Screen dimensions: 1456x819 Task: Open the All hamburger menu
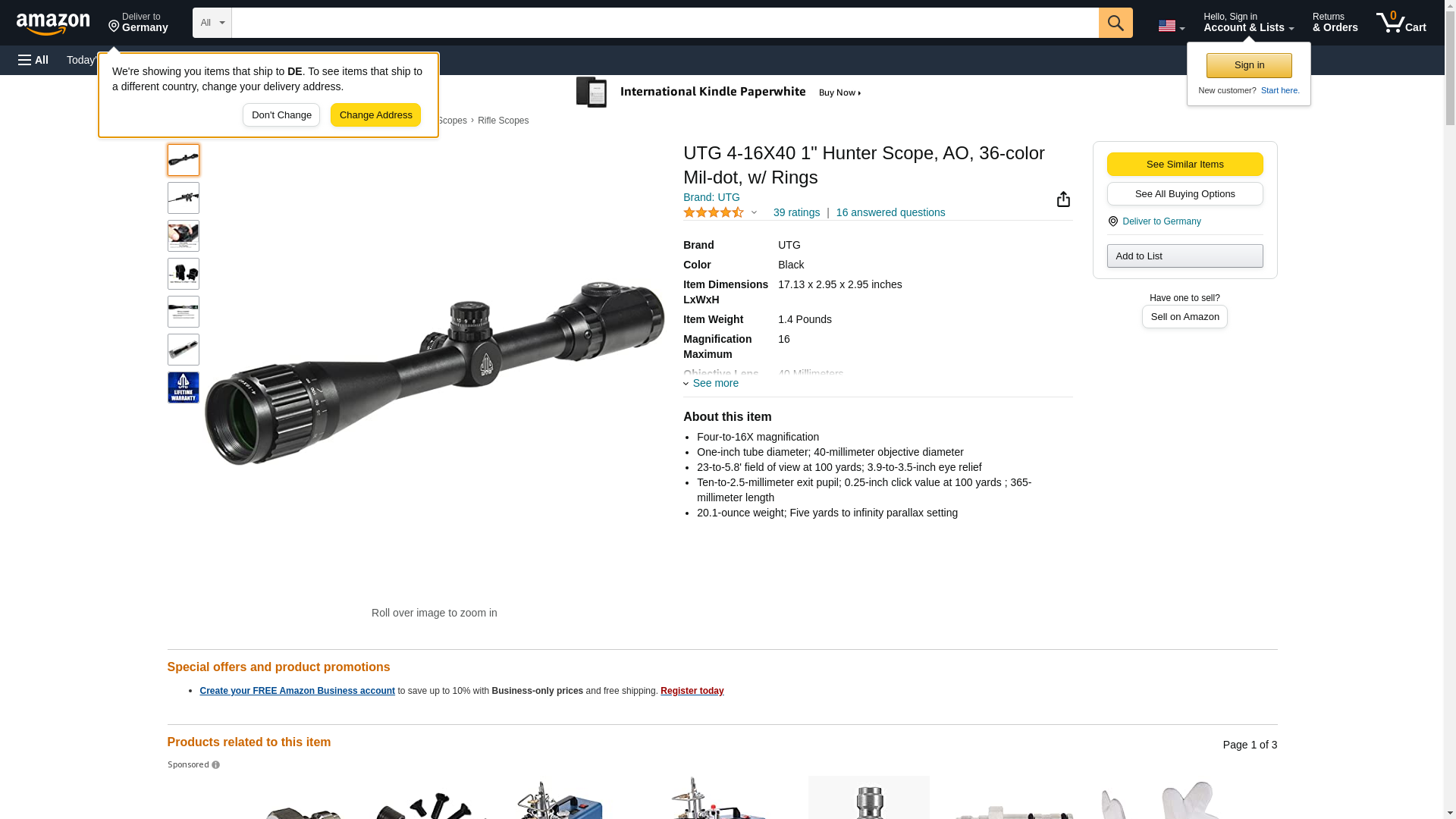pyautogui.click(x=33, y=60)
